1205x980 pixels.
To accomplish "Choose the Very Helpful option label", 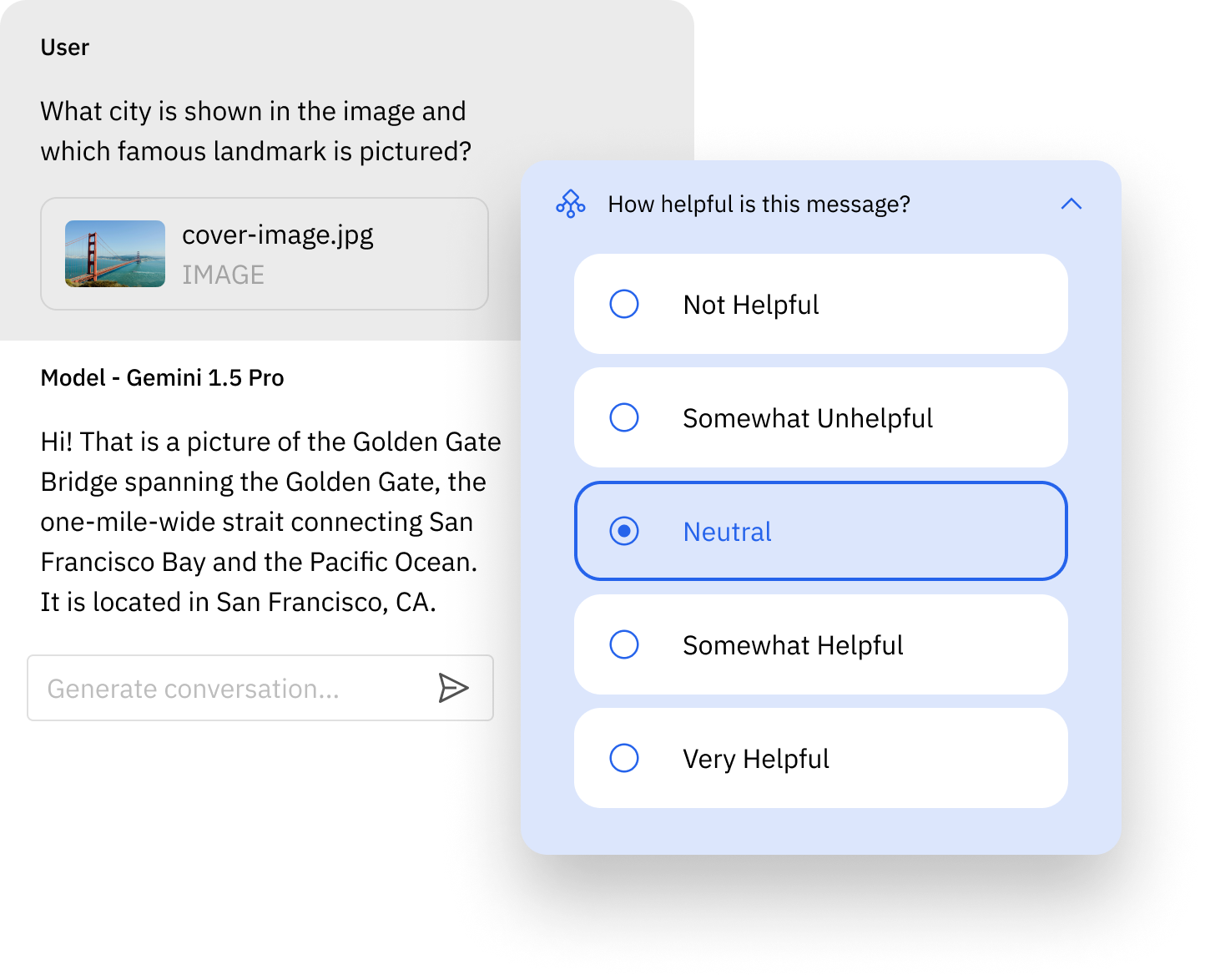I will [756, 759].
